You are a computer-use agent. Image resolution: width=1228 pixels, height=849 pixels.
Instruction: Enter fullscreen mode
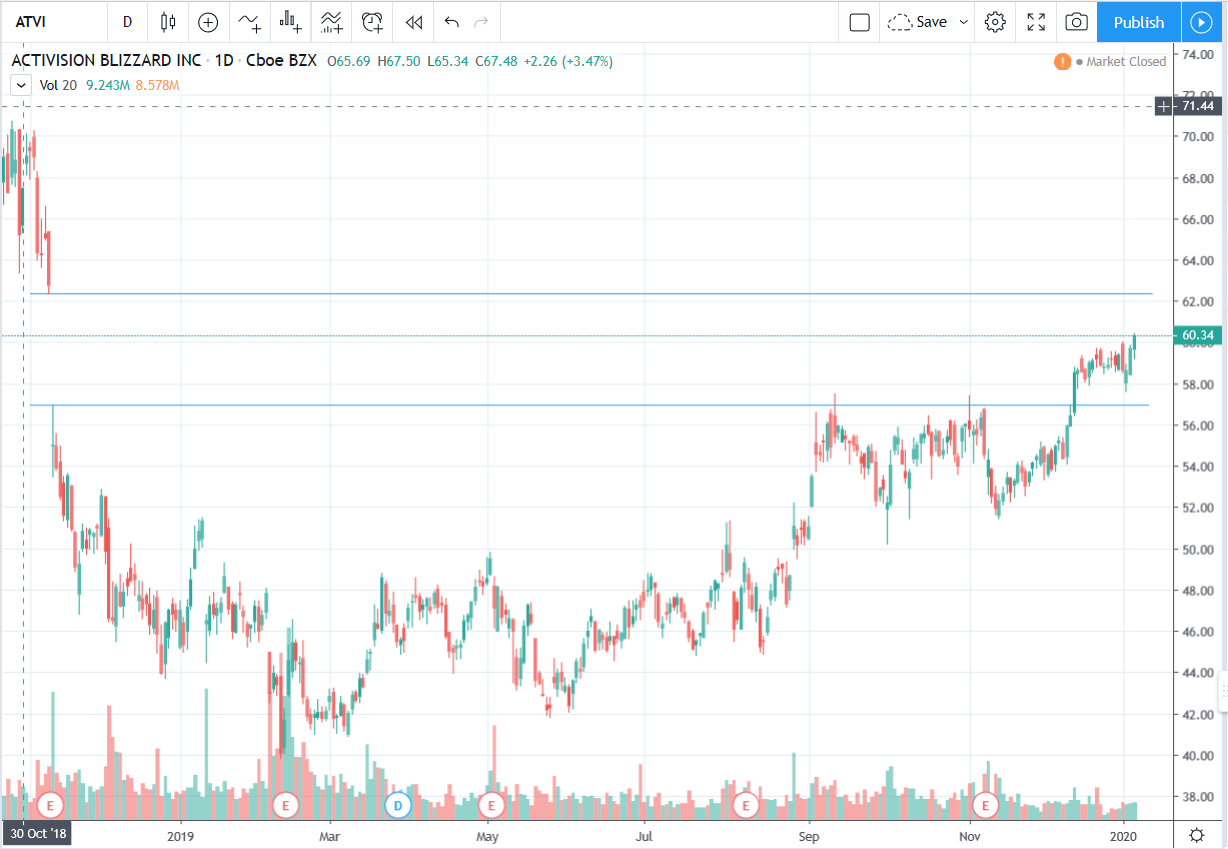pos(1036,22)
